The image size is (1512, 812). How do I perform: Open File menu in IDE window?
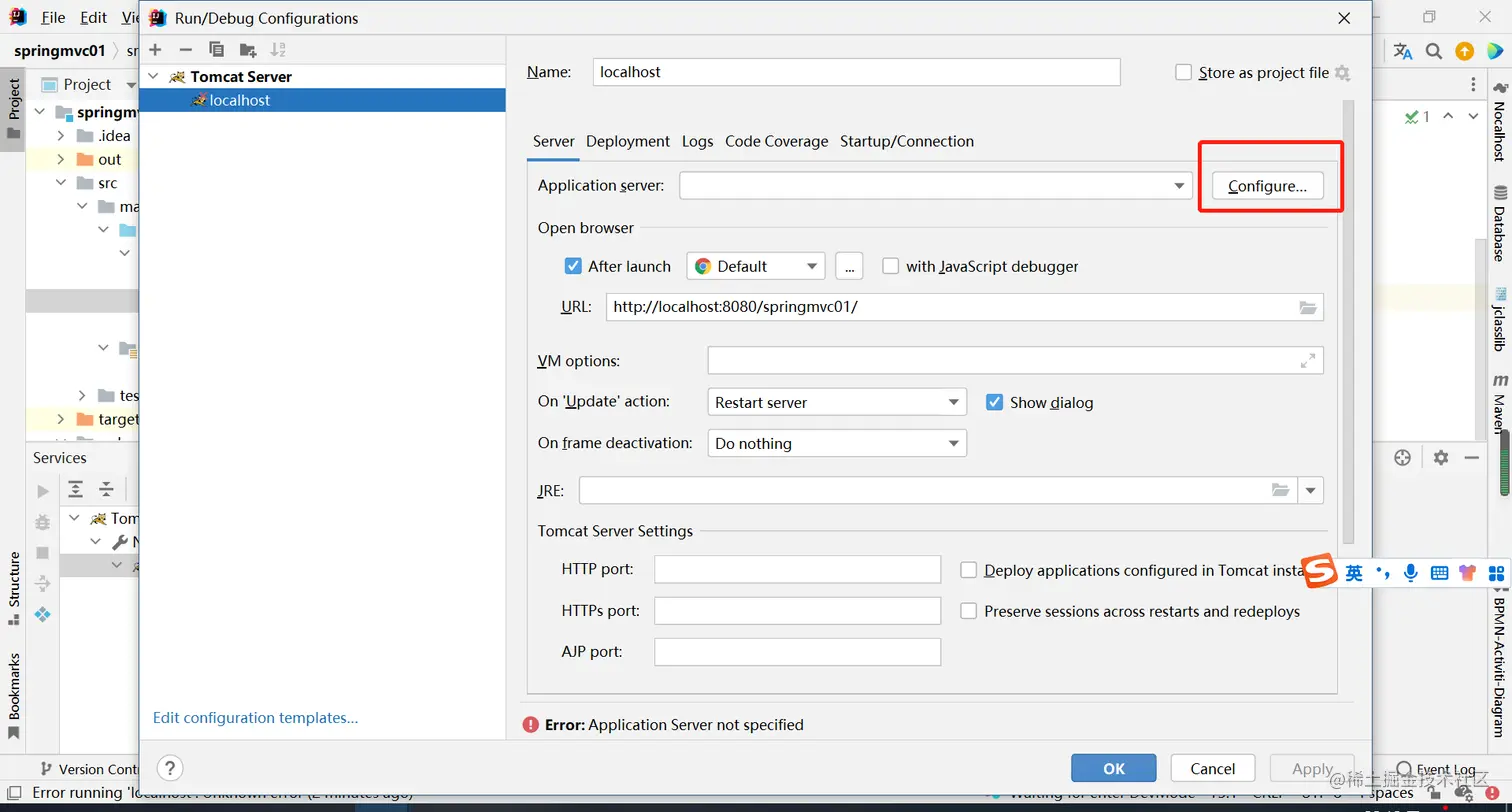click(x=53, y=18)
